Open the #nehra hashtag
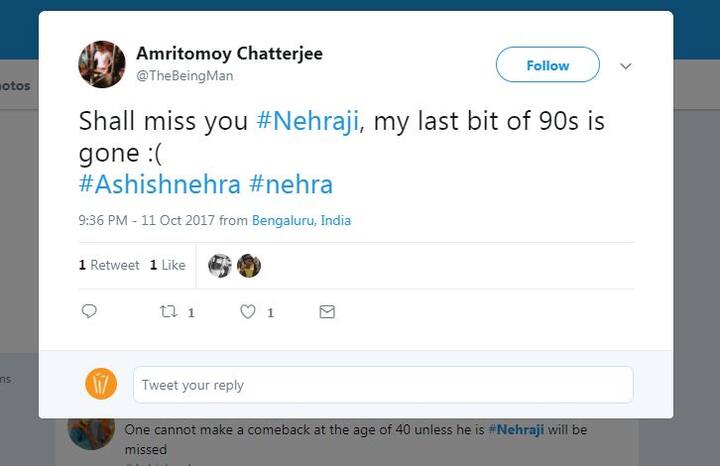720x466 pixels. 291,184
